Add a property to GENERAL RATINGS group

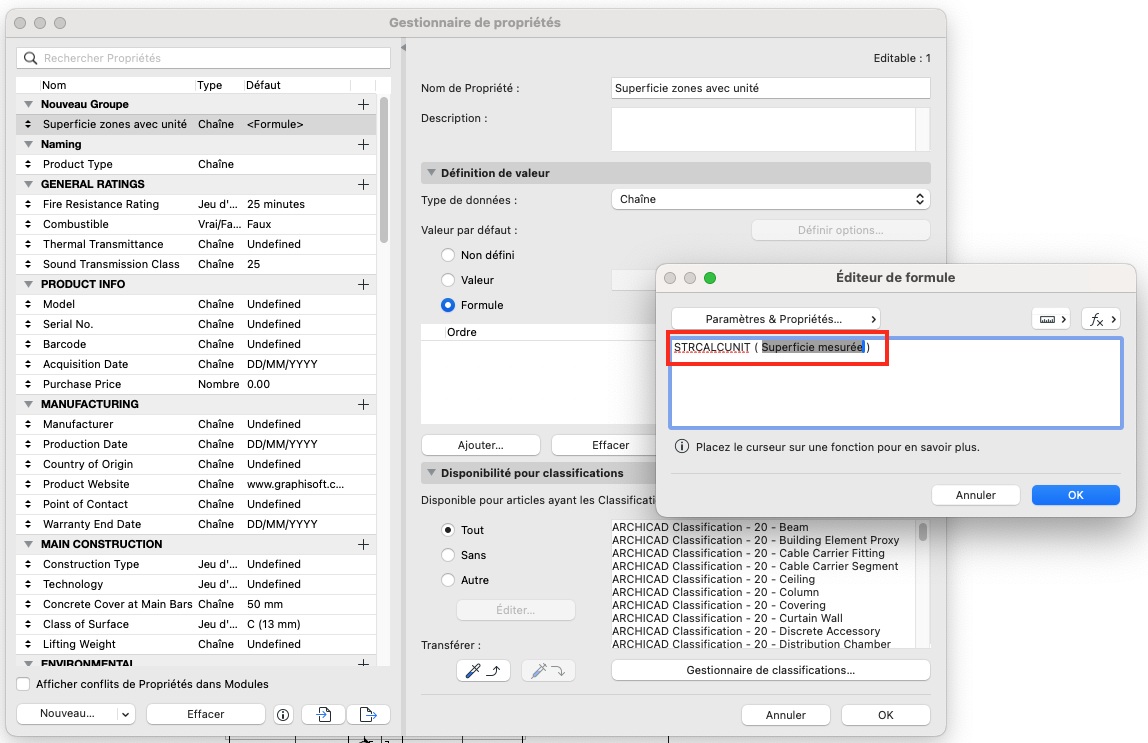tap(363, 184)
